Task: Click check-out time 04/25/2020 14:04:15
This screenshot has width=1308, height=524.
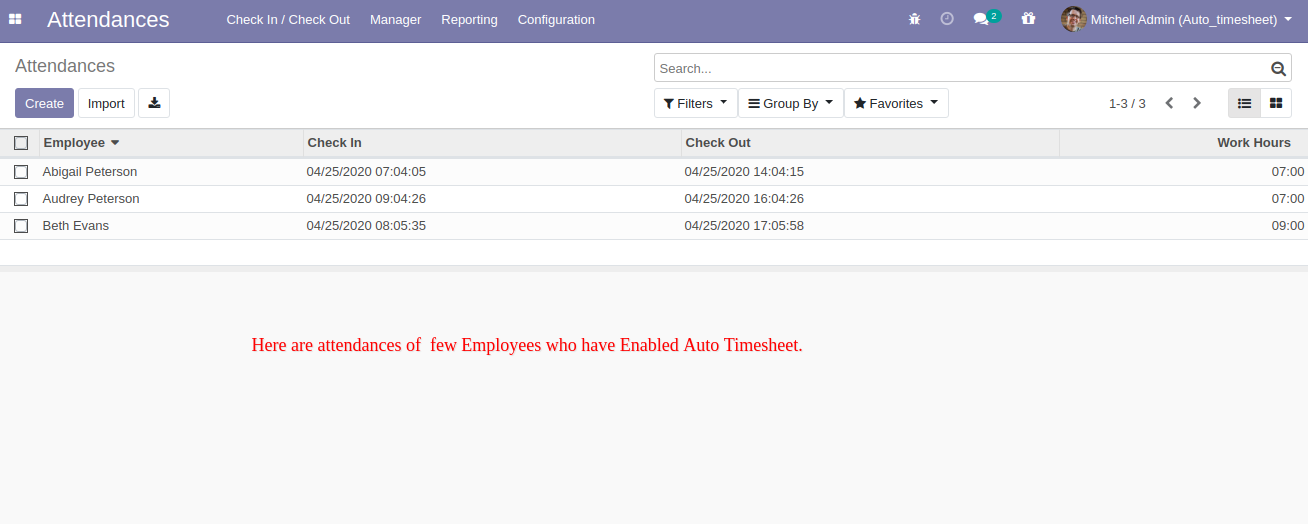Action: coord(744,172)
